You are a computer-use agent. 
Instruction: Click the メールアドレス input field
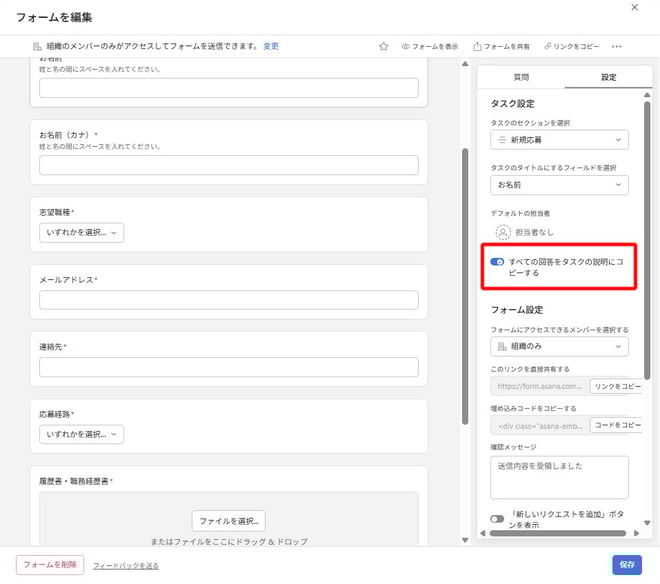(x=228, y=300)
